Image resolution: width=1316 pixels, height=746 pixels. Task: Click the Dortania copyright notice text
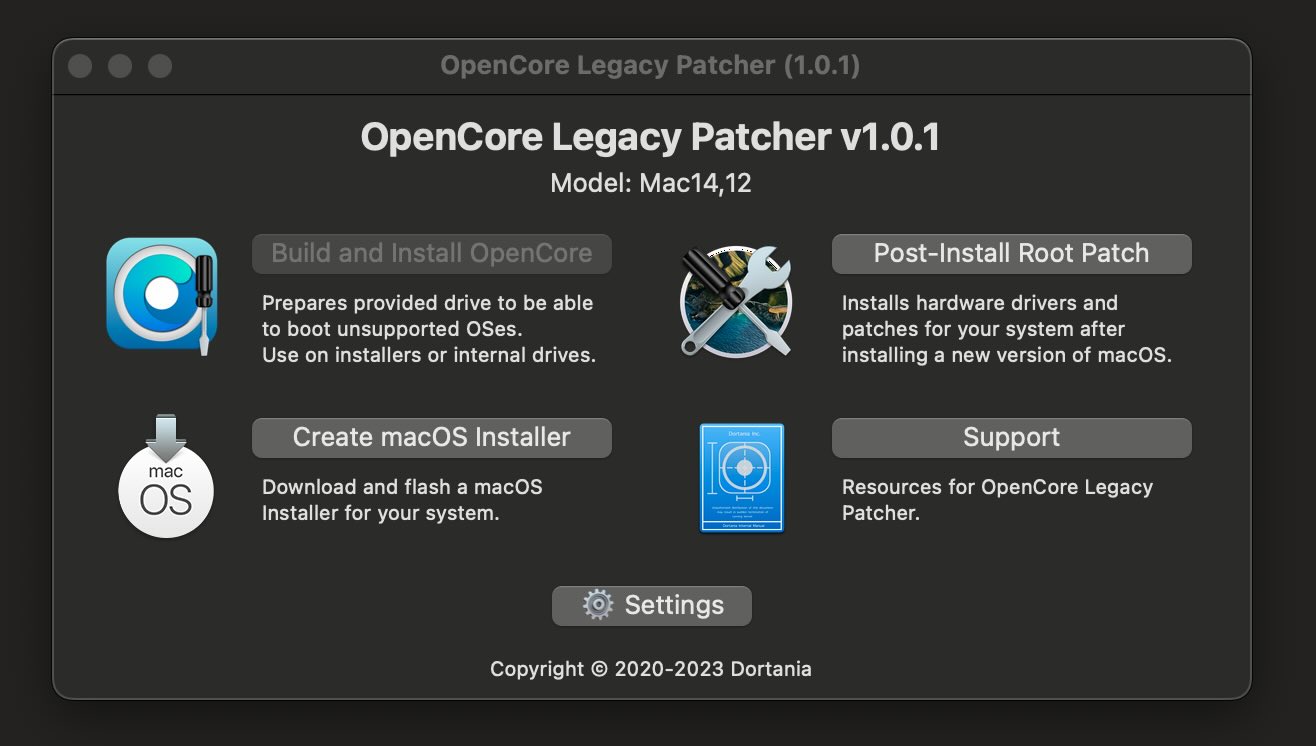(651, 669)
